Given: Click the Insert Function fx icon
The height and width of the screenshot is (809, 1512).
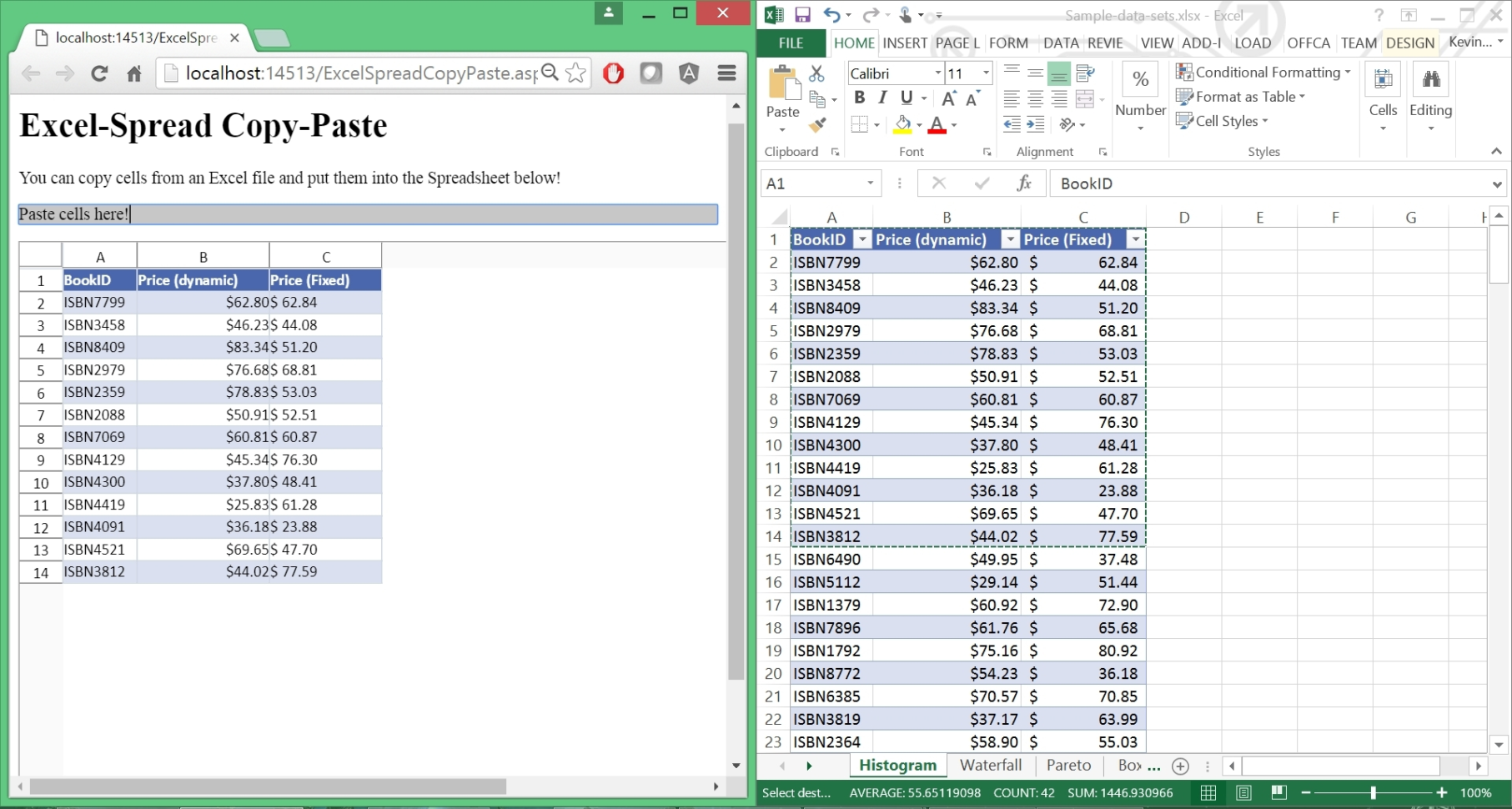Looking at the screenshot, I should pos(1024,183).
